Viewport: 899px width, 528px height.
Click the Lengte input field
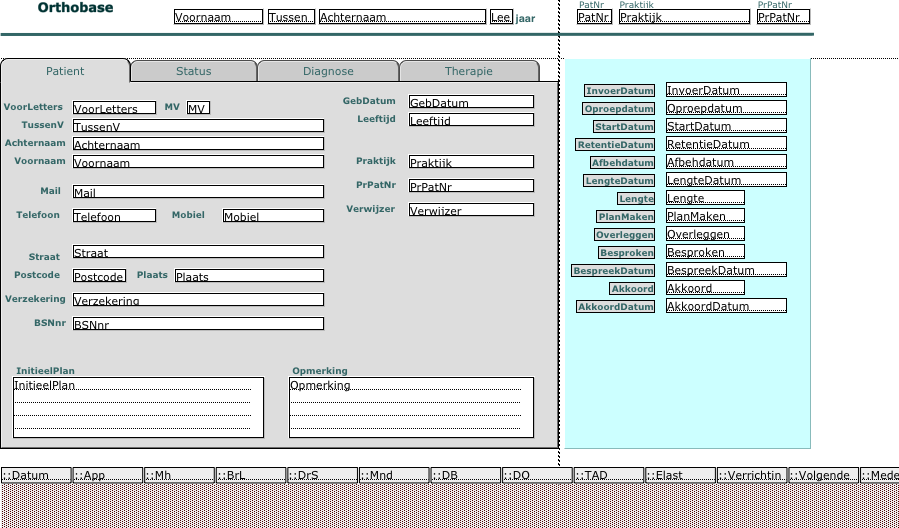(x=705, y=198)
